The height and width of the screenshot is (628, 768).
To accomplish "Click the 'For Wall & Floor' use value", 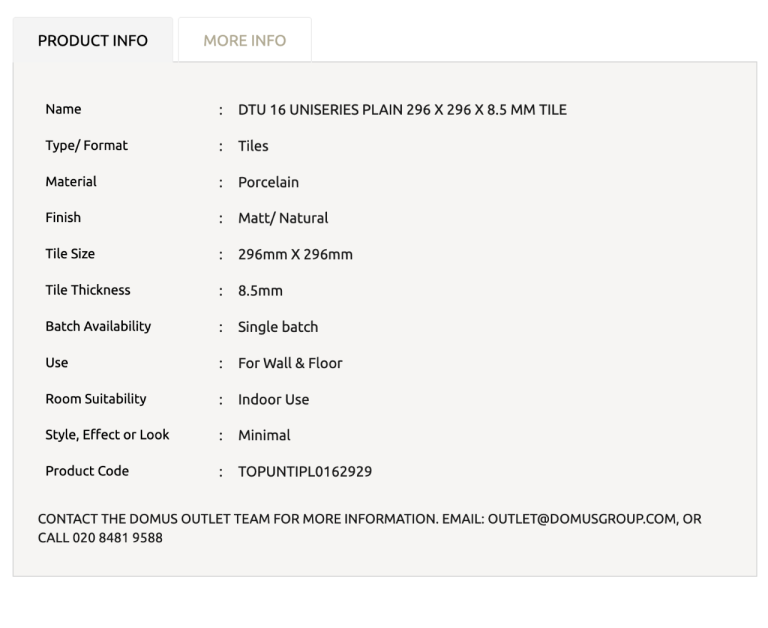I will coord(290,363).
